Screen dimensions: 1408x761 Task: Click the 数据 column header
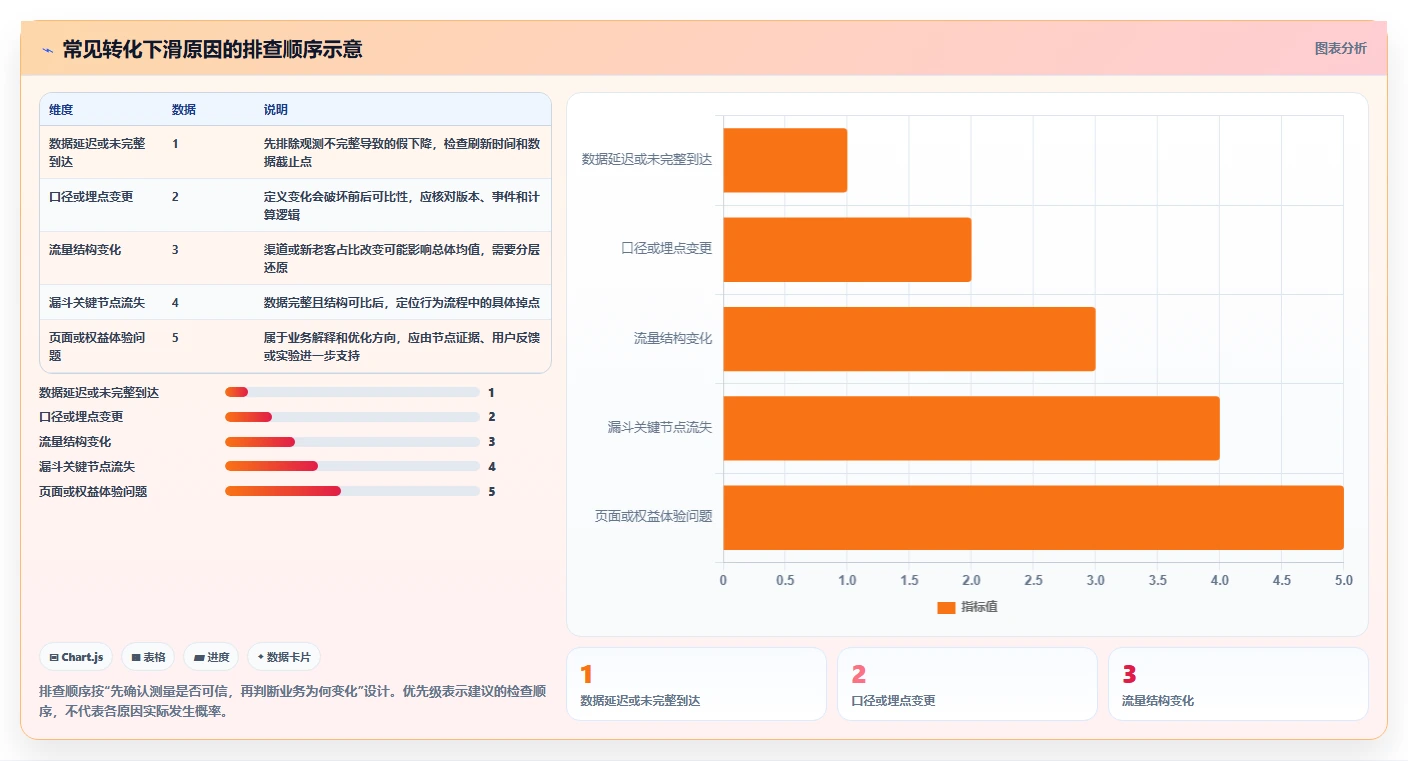click(184, 110)
